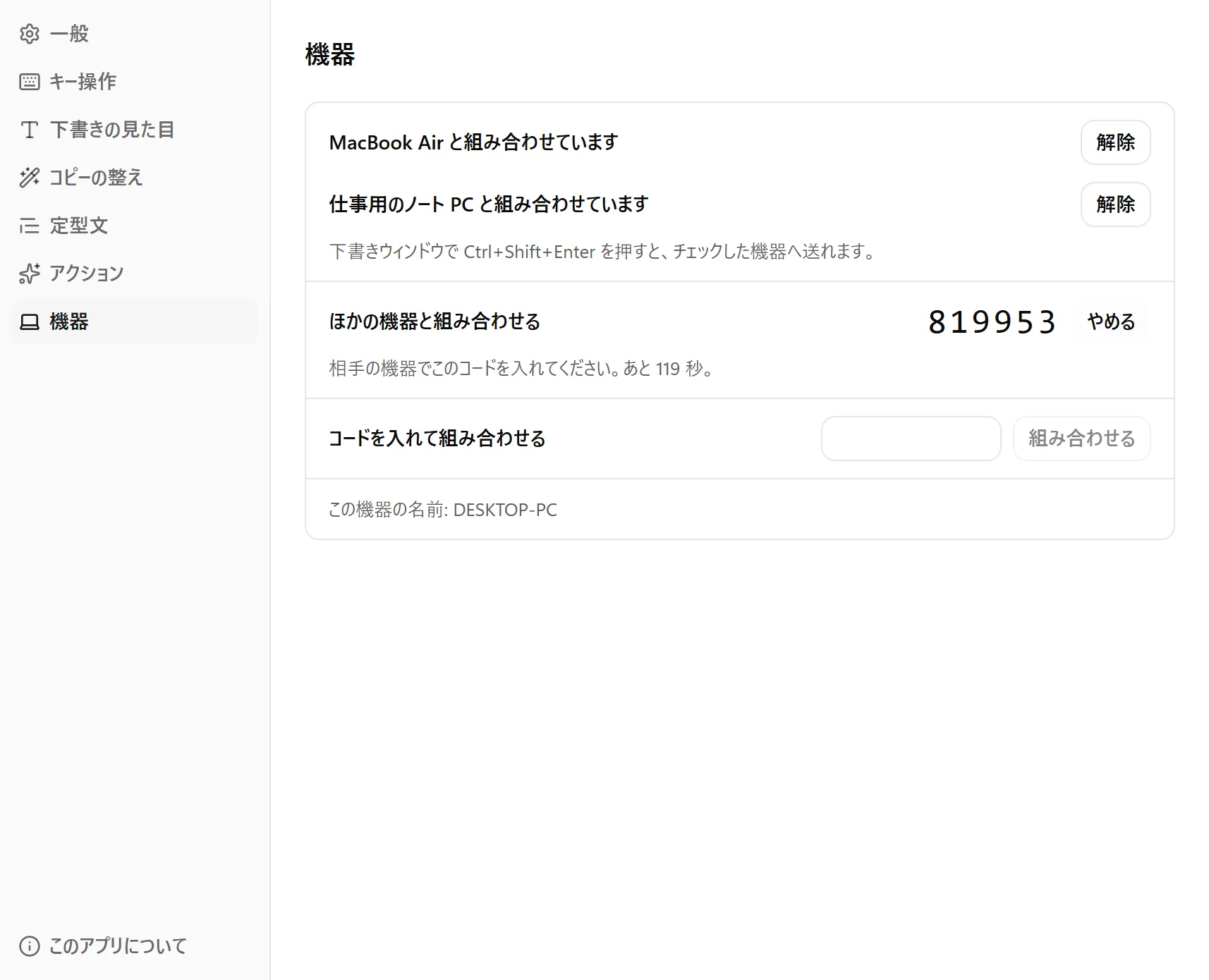The height and width of the screenshot is (980, 1209).
Task: Open このアプリについて label at the bottom
Action: pos(118,946)
